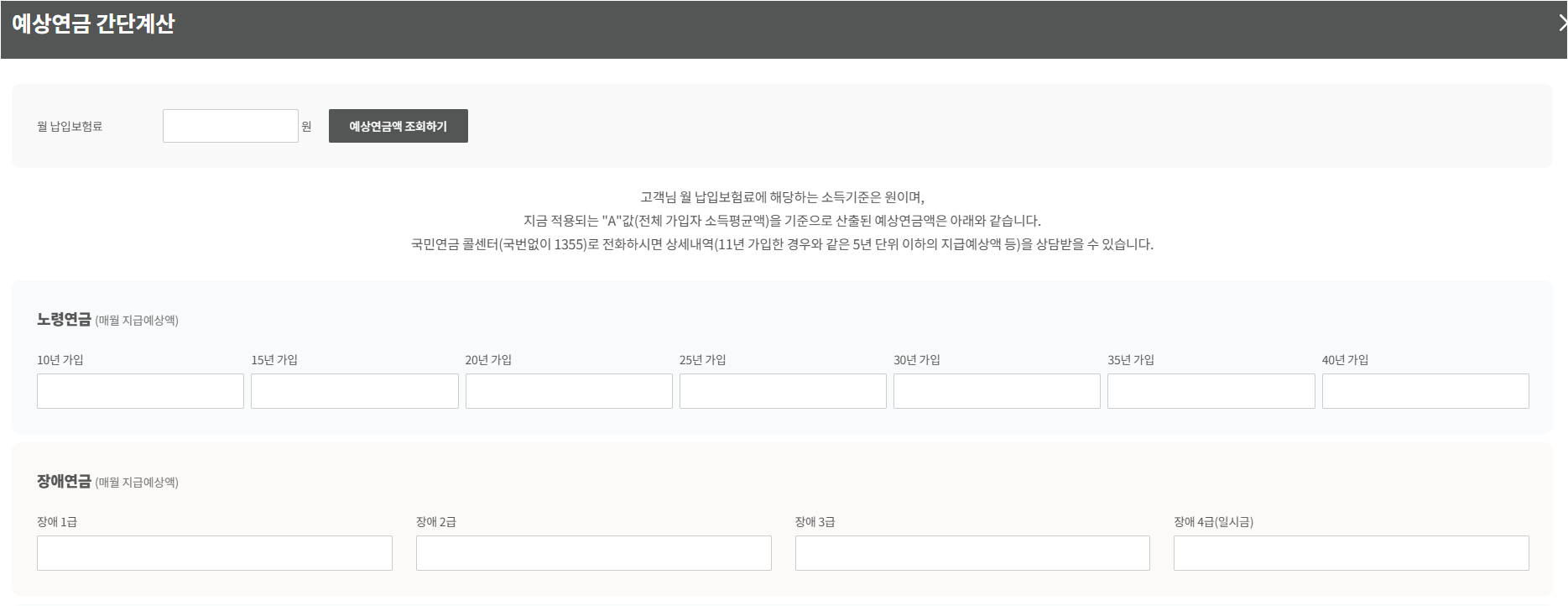Select the 10년 가입 pension amount field
Viewport: 1568px width, 606px height.
[140, 391]
